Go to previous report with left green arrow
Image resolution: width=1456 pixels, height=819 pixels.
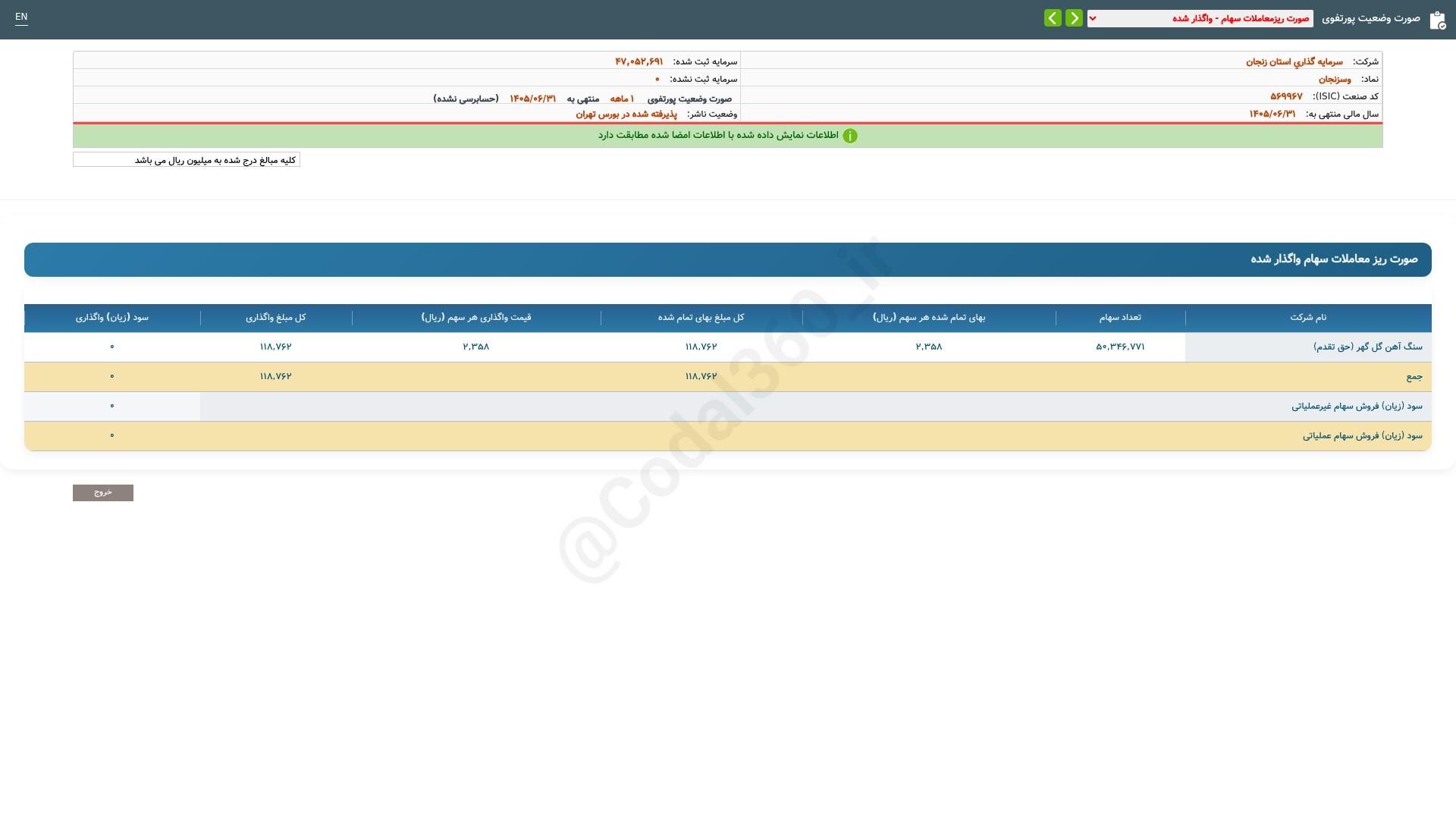click(1053, 18)
